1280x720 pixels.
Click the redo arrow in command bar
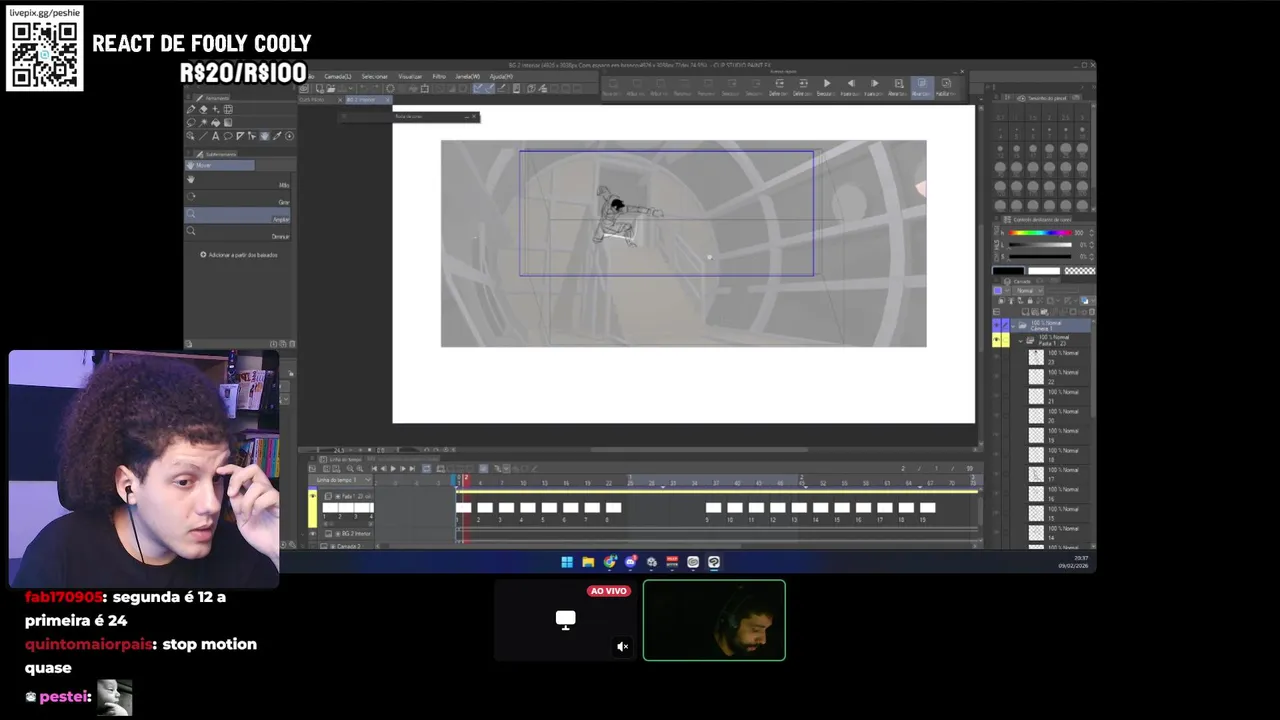coord(376,88)
